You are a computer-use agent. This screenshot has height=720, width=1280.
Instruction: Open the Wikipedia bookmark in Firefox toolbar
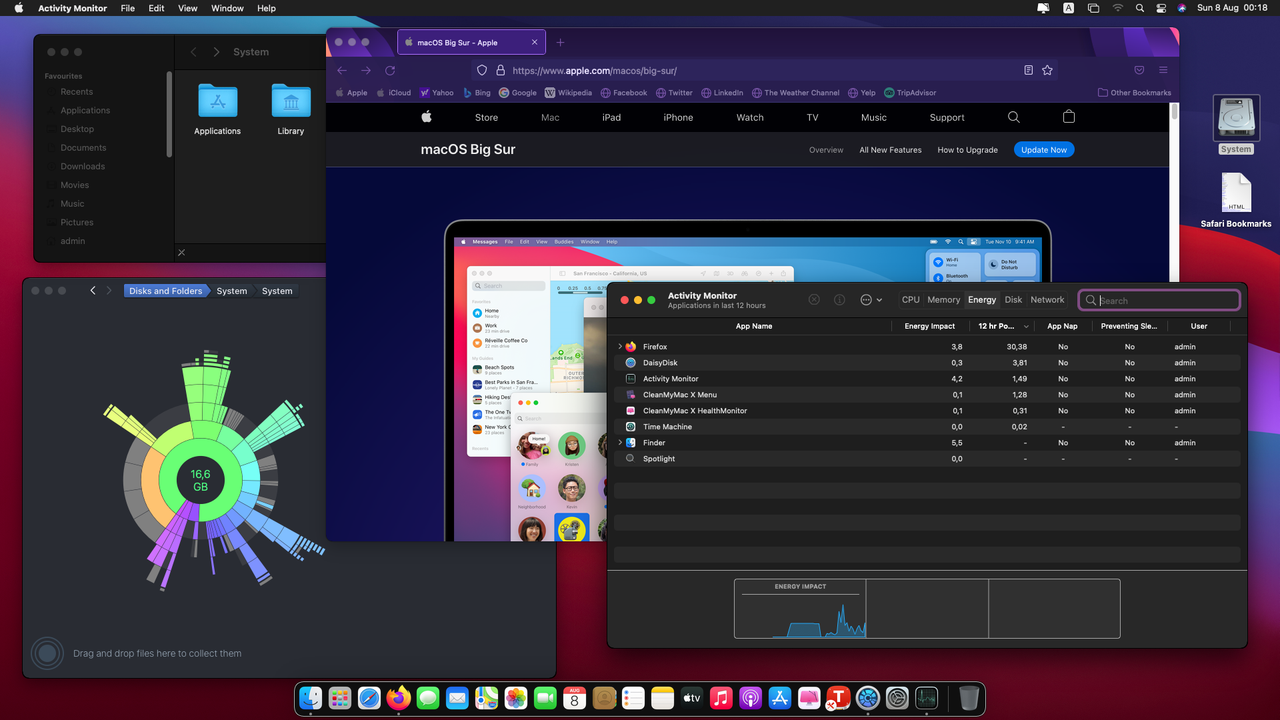pyautogui.click(x=568, y=93)
